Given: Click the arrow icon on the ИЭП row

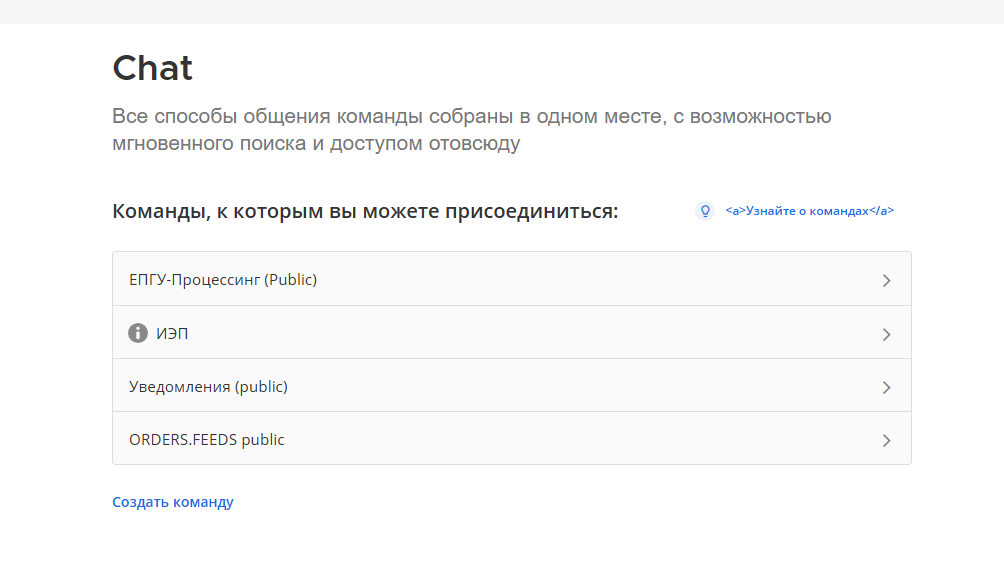Looking at the screenshot, I should coord(886,334).
